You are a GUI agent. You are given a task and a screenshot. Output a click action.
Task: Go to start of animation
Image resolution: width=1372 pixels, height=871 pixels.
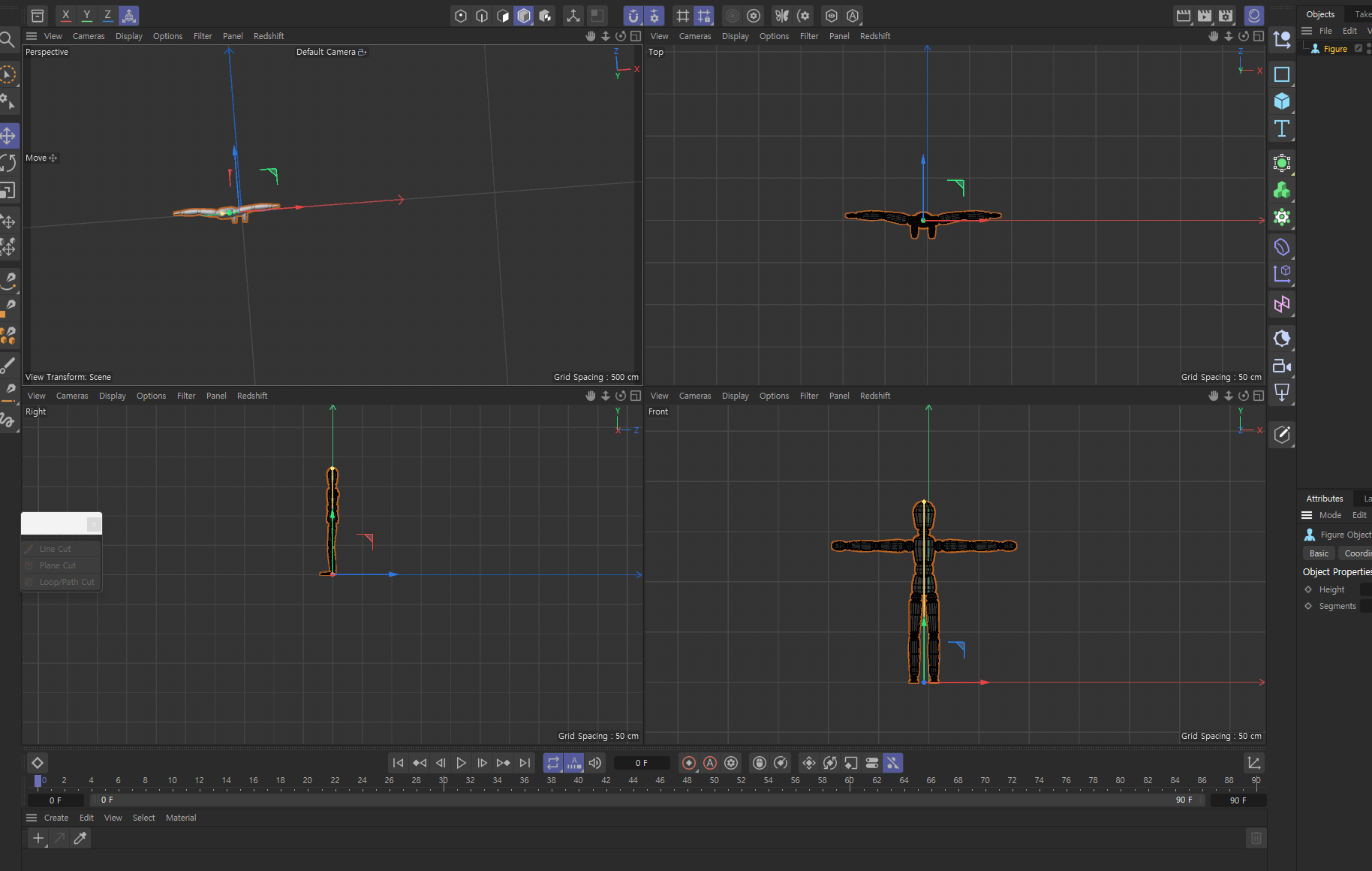click(x=399, y=763)
